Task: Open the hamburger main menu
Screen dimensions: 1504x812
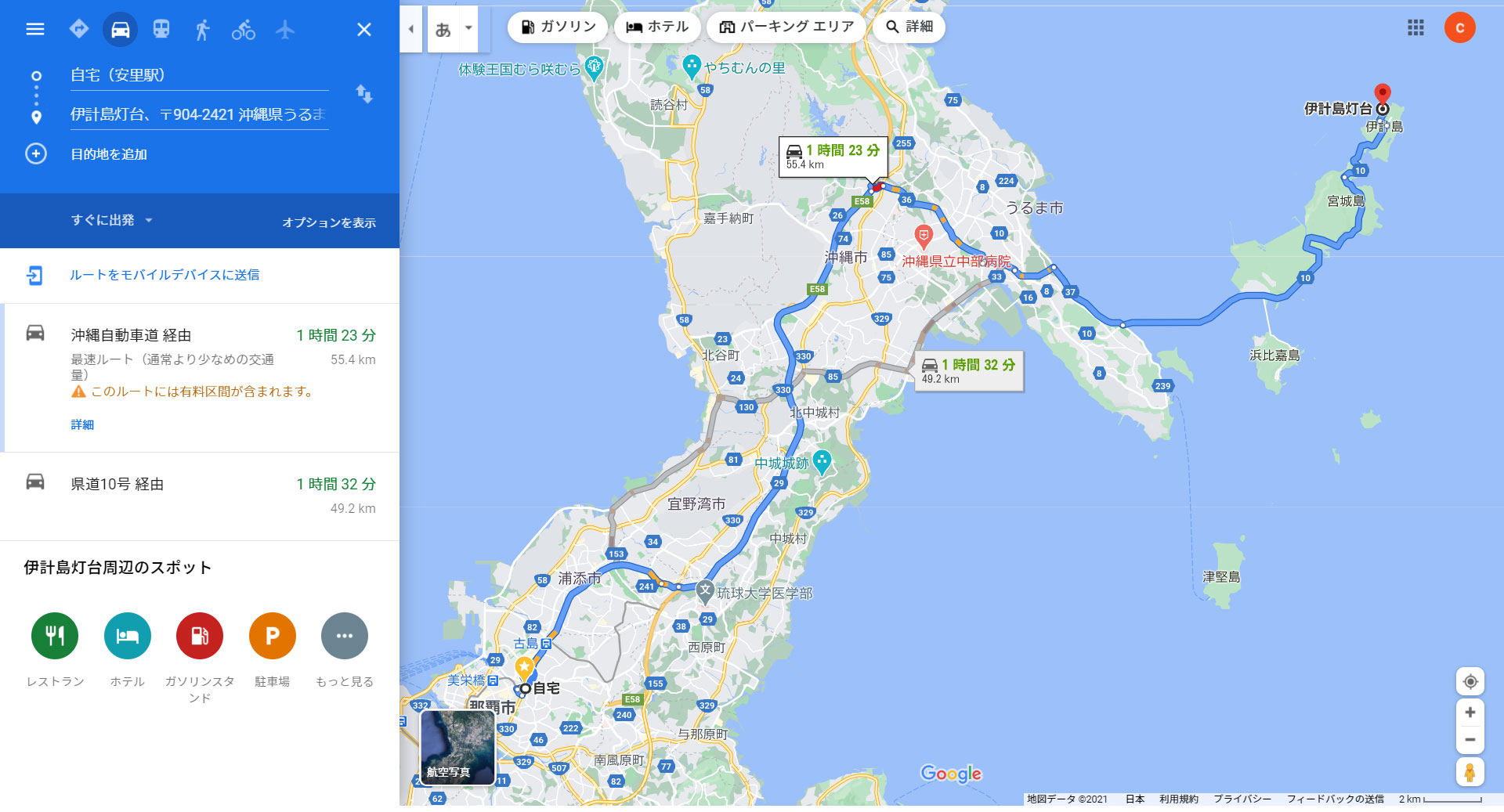Action: coord(35,29)
